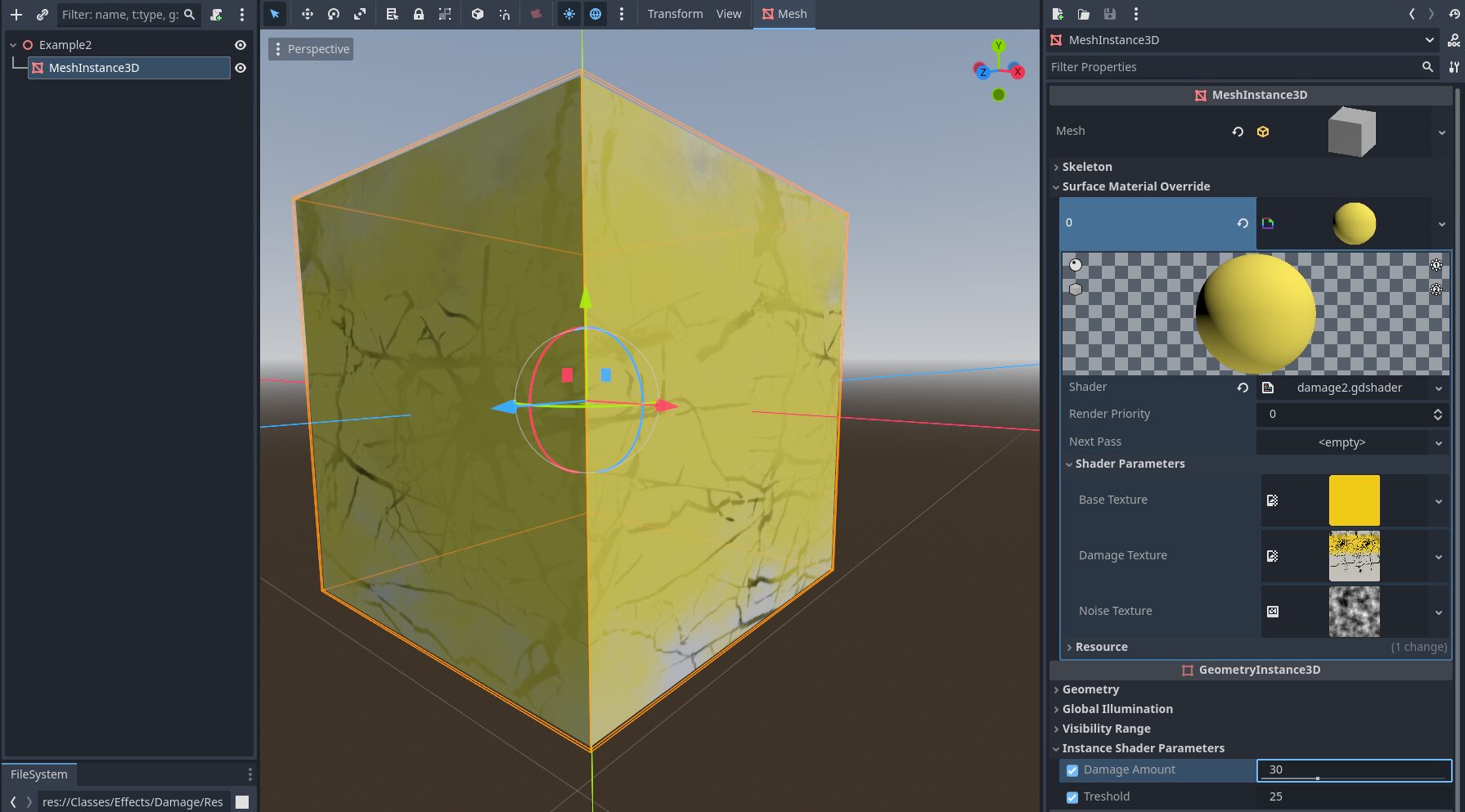Click the blue Z axis on view gizmo
This screenshot has height=812, width=1465.
click(982, 72)
